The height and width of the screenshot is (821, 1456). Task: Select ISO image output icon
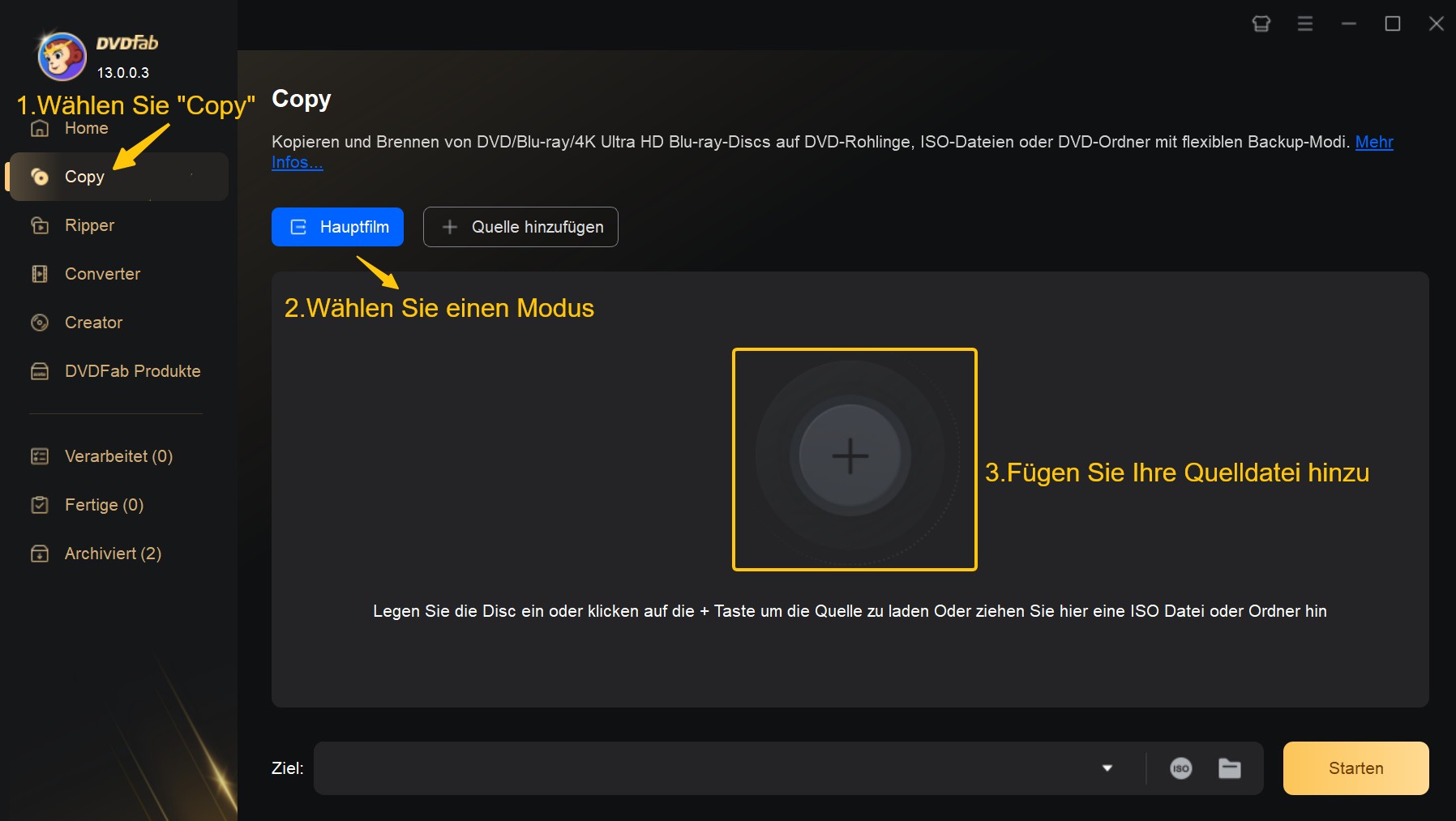1181,768
